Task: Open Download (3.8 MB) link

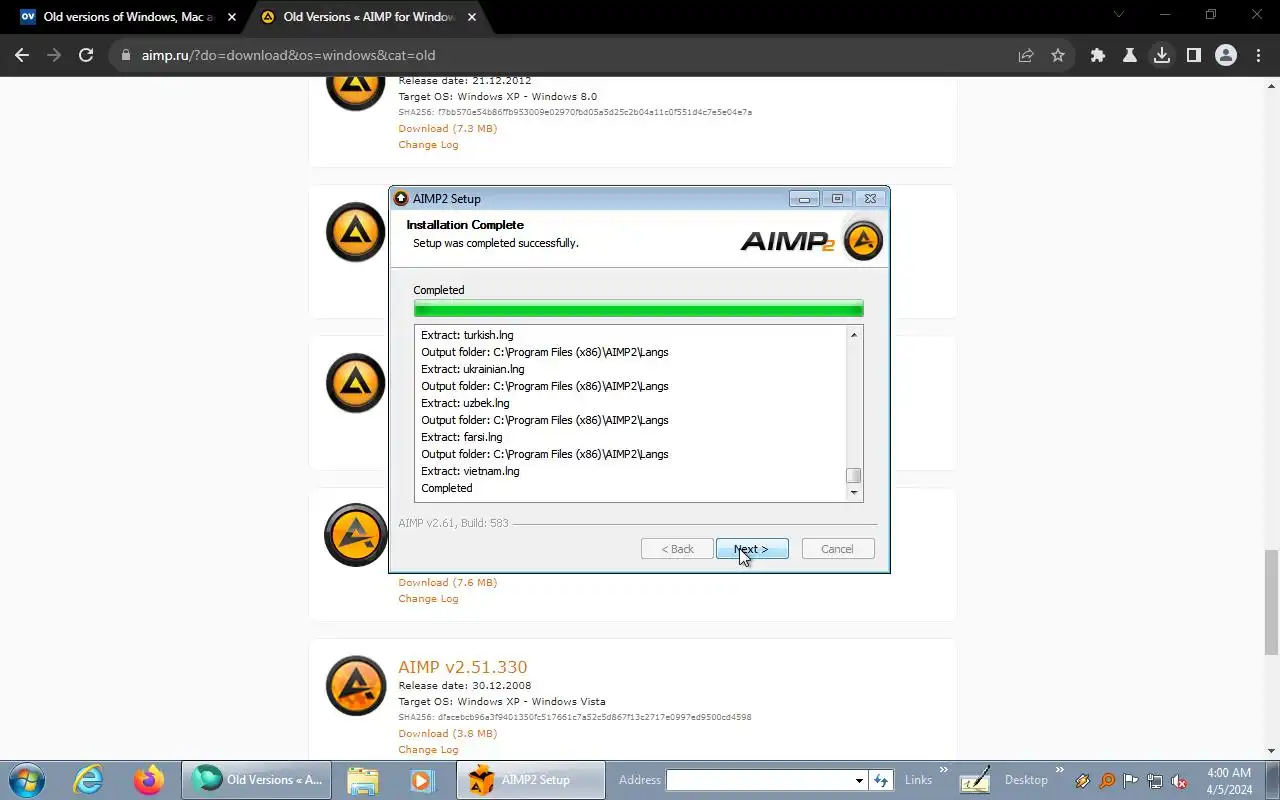Action: pos(447,733)
